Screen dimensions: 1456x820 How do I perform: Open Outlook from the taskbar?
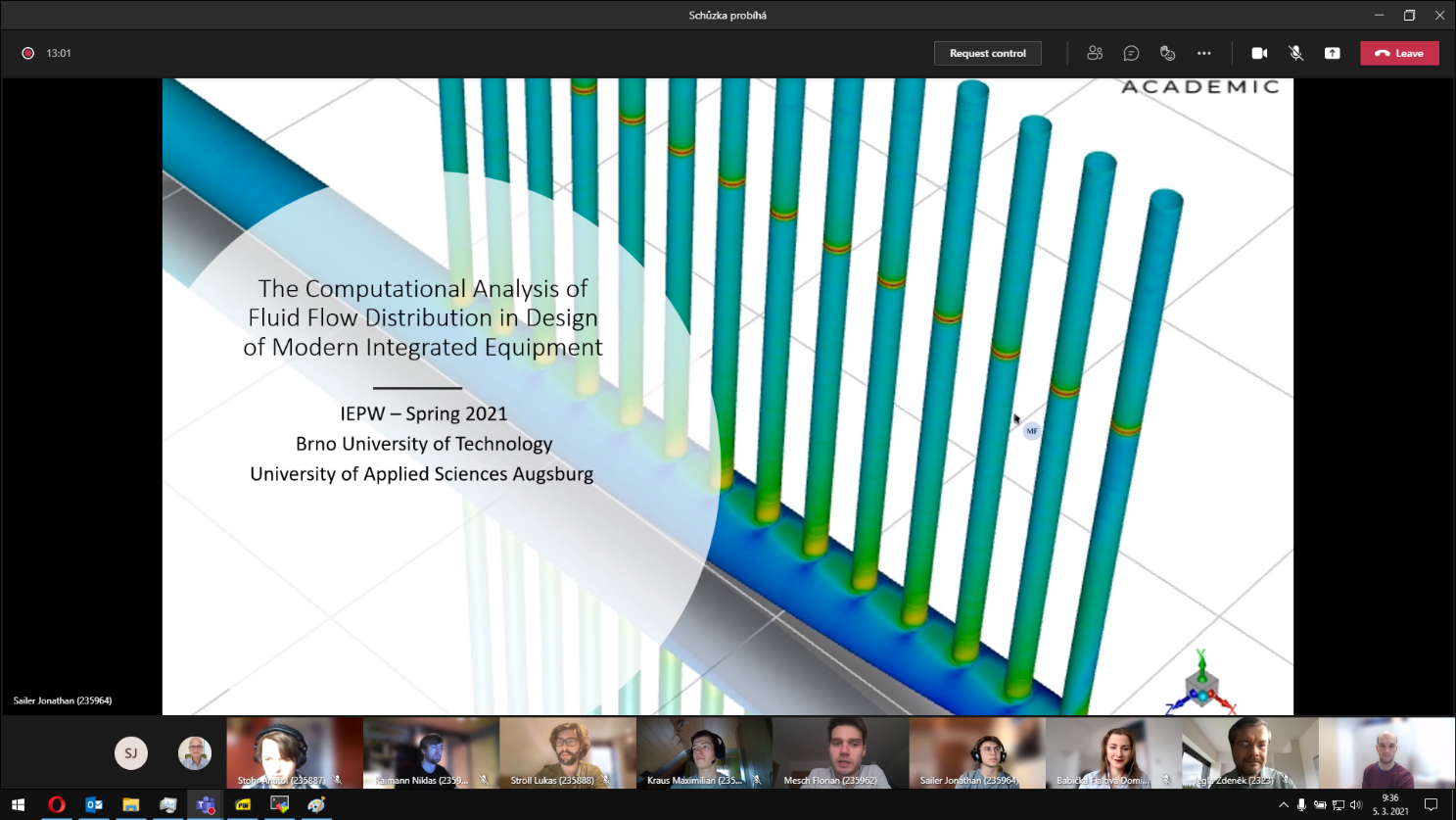(94, 804)
